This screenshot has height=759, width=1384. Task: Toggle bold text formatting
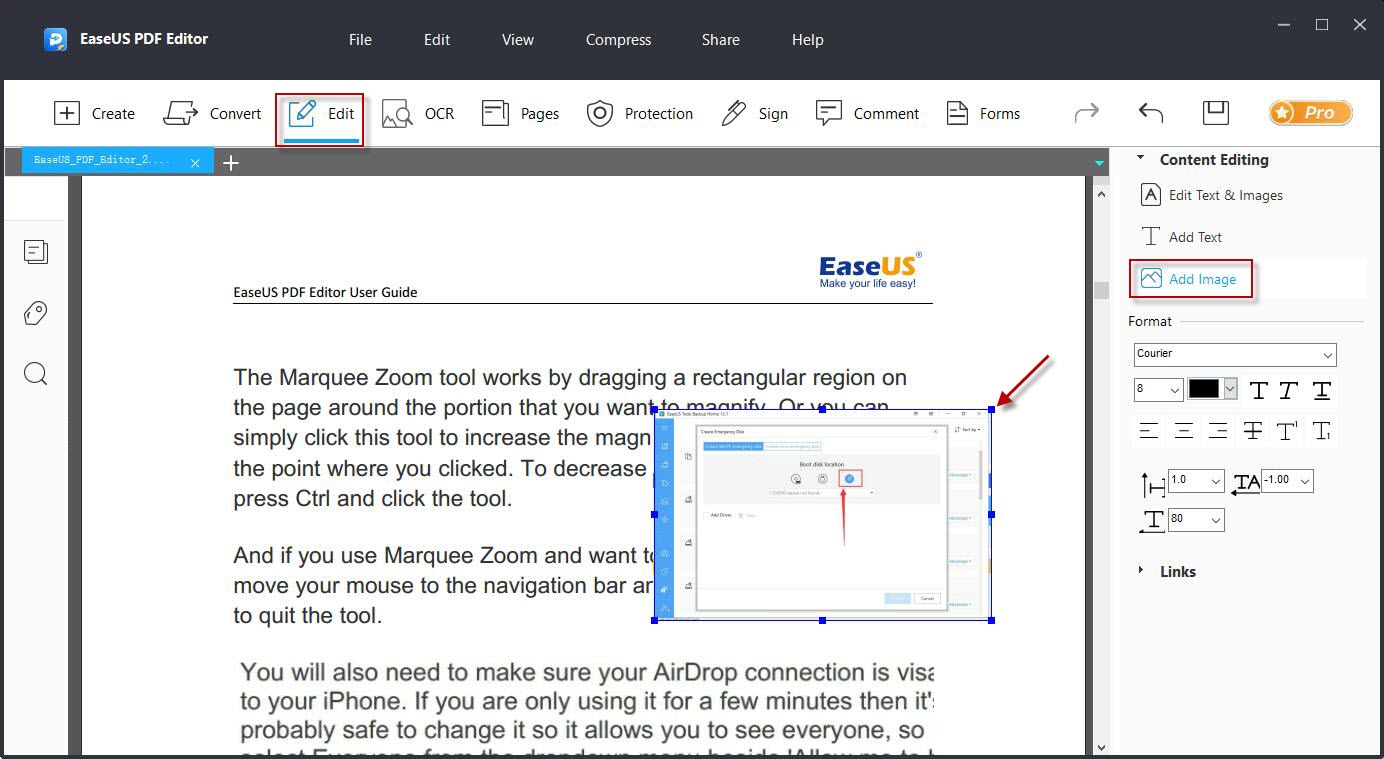point(1258,390)
